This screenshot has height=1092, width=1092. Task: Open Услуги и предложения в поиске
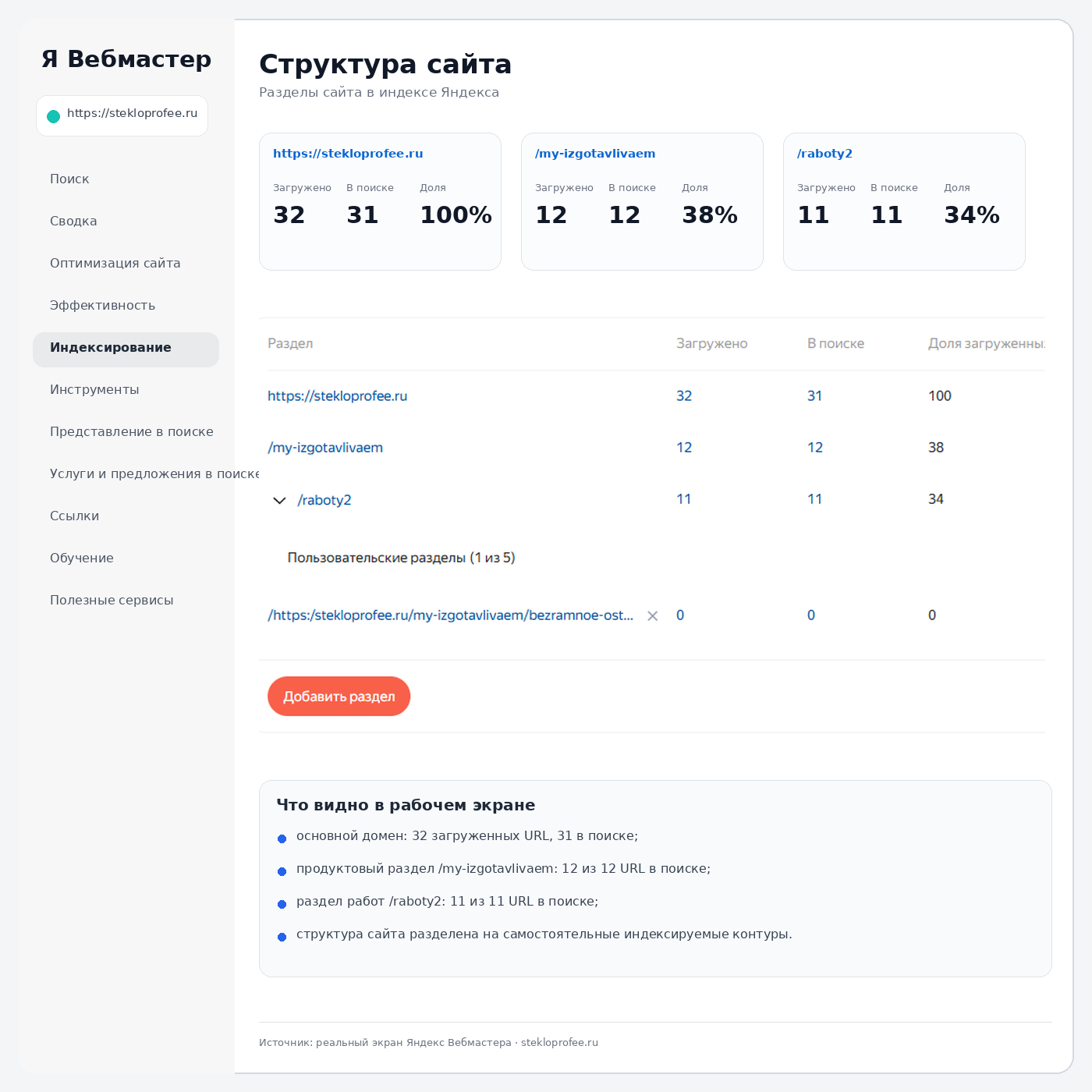click(154, 473)
